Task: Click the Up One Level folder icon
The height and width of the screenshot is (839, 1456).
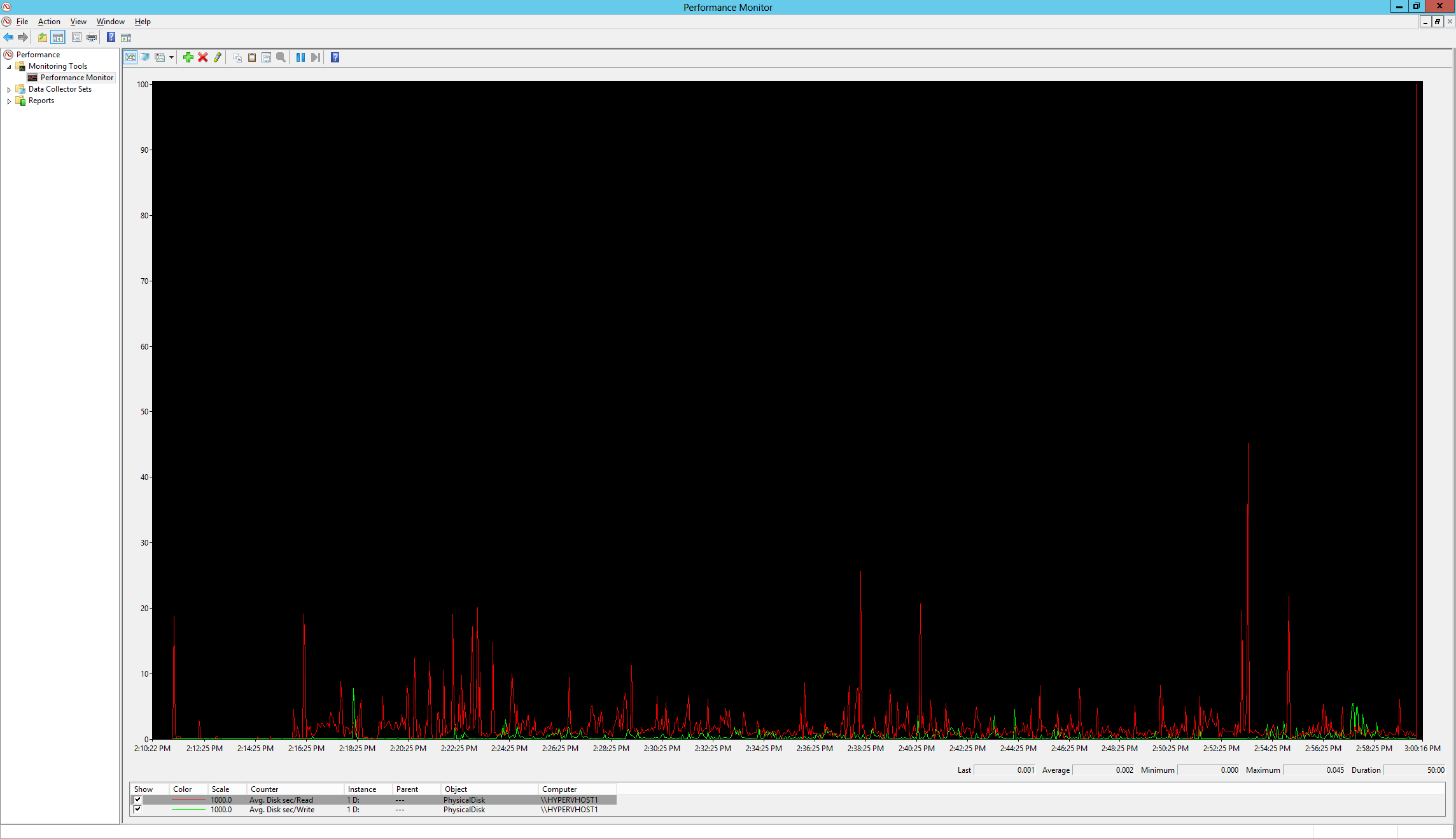Action: click(x=43, y=38)
